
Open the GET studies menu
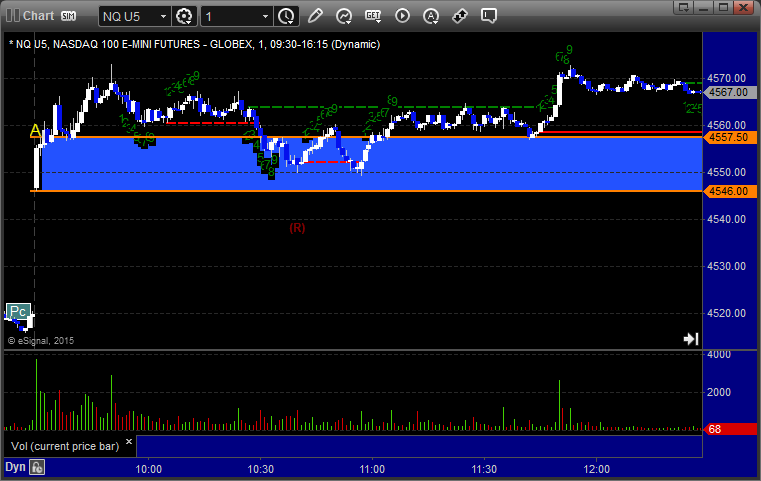(373, 16)
